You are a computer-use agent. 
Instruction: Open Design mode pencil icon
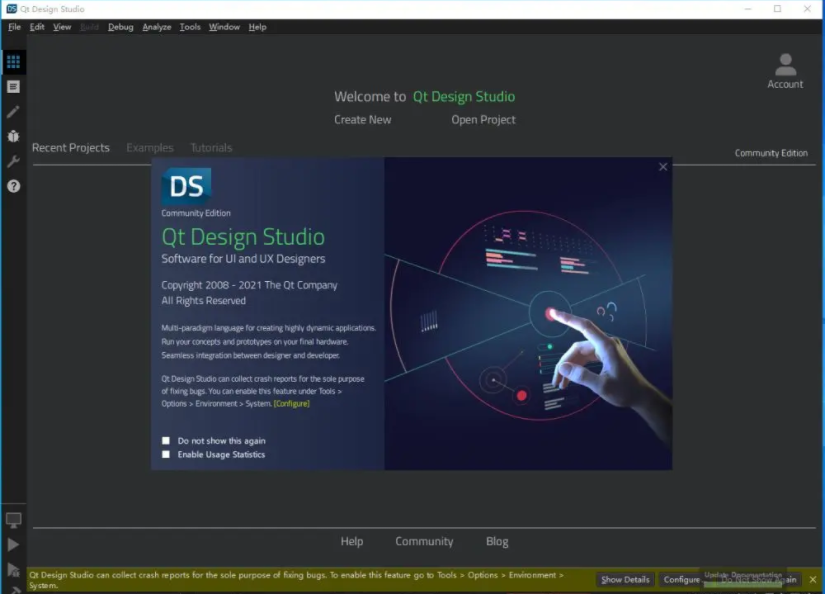tap(13, 112)
